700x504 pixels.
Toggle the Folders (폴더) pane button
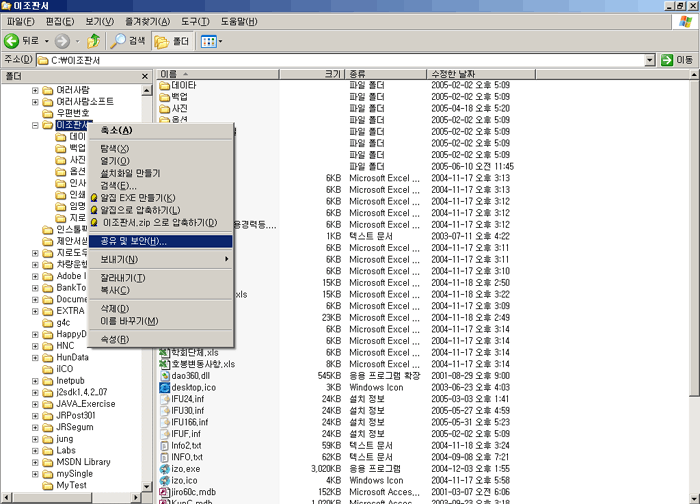[x=172, y=41]
